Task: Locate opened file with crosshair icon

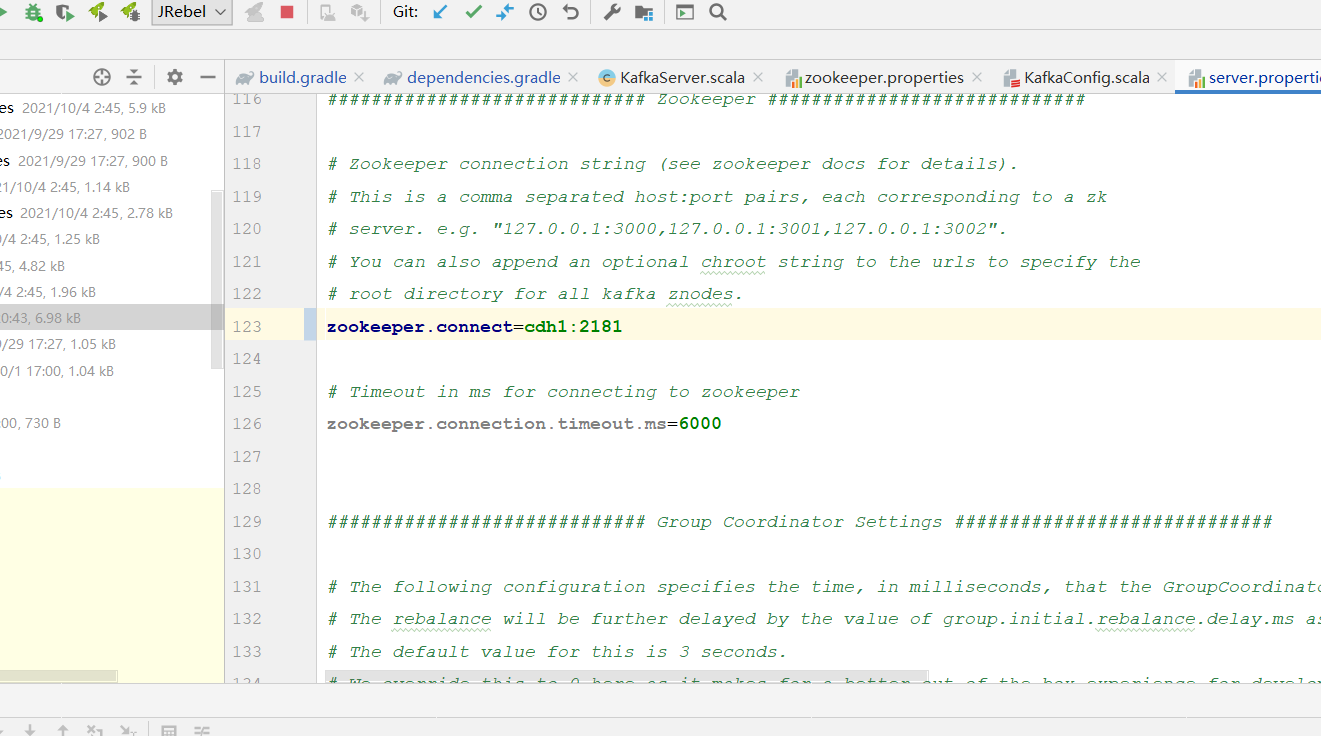Action: pyautogui.click(x=102, y=77)
